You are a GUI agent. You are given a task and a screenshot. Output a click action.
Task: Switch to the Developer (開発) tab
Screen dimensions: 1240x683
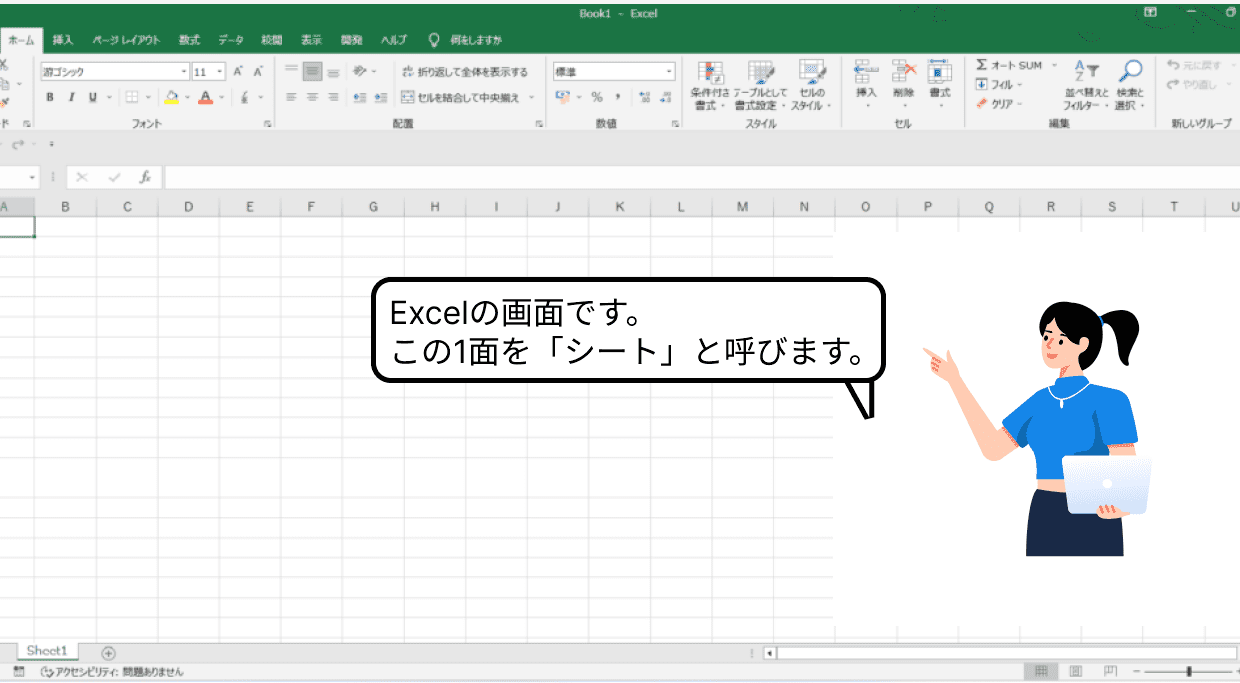click(351, 40)
